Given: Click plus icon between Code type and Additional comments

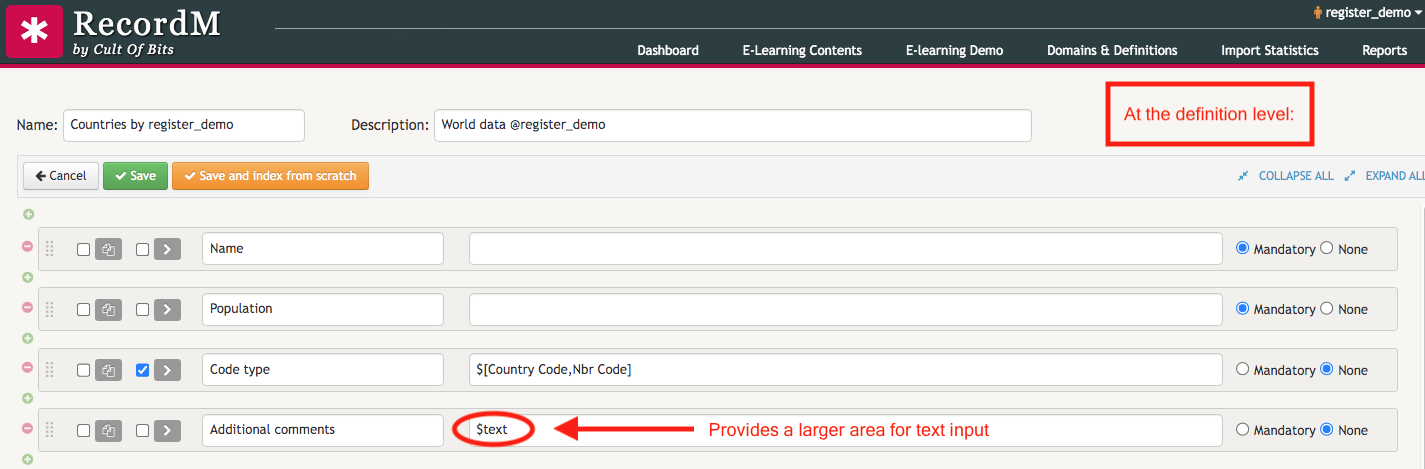Looking at the screenshot, I should point(28,399).
